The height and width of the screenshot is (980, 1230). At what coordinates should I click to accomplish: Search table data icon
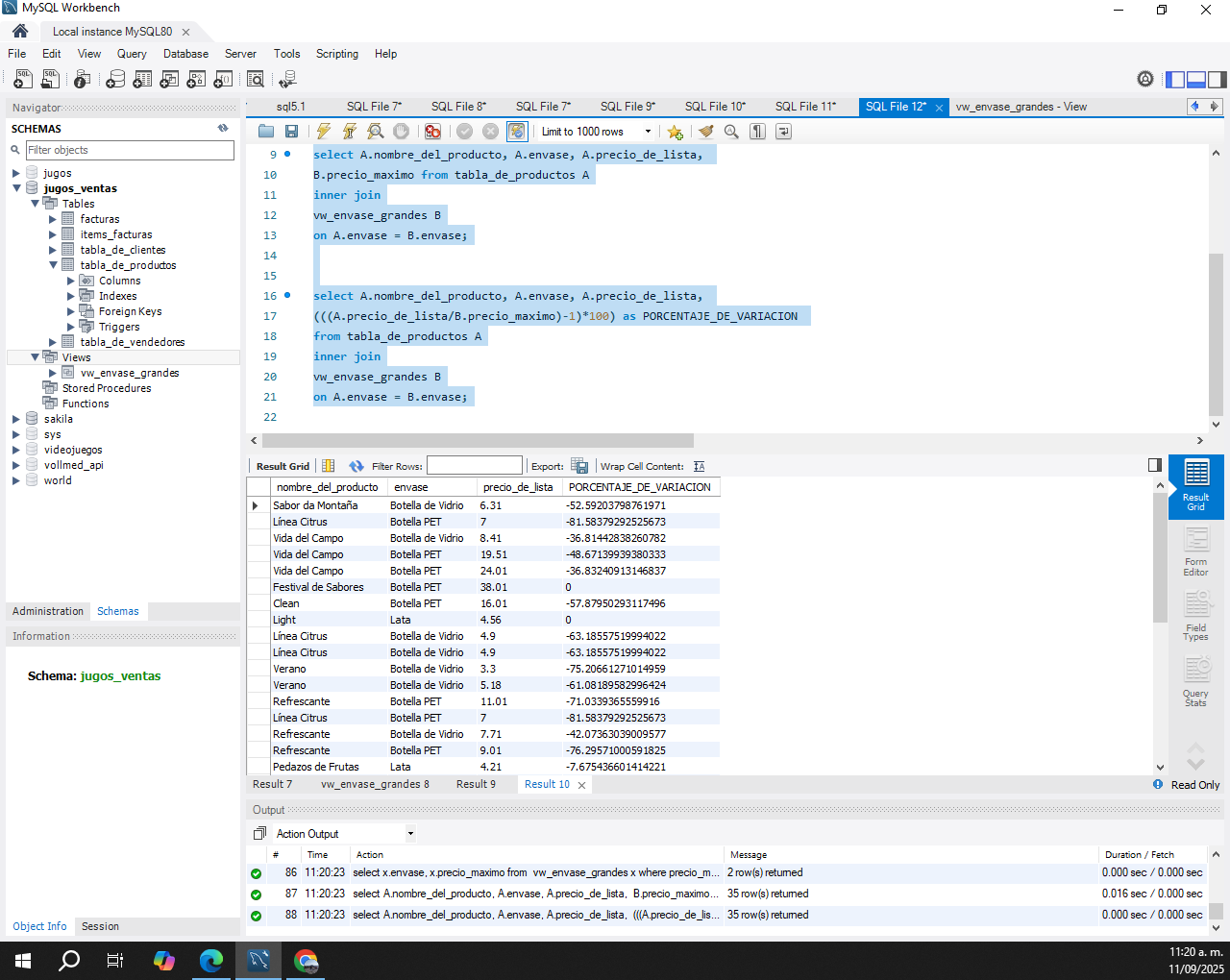click(x=256, y=79)
